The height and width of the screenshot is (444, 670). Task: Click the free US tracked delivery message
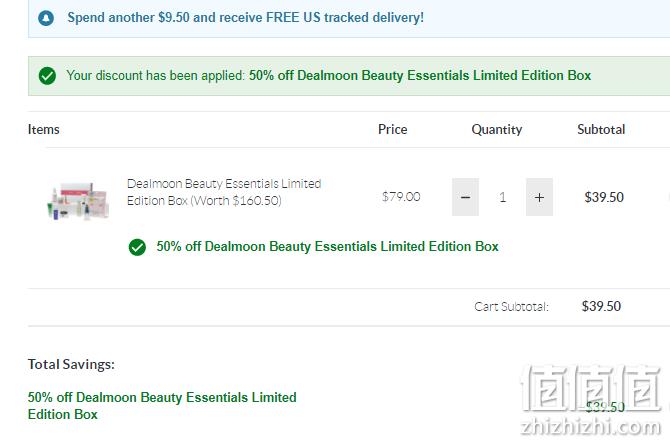246,18
